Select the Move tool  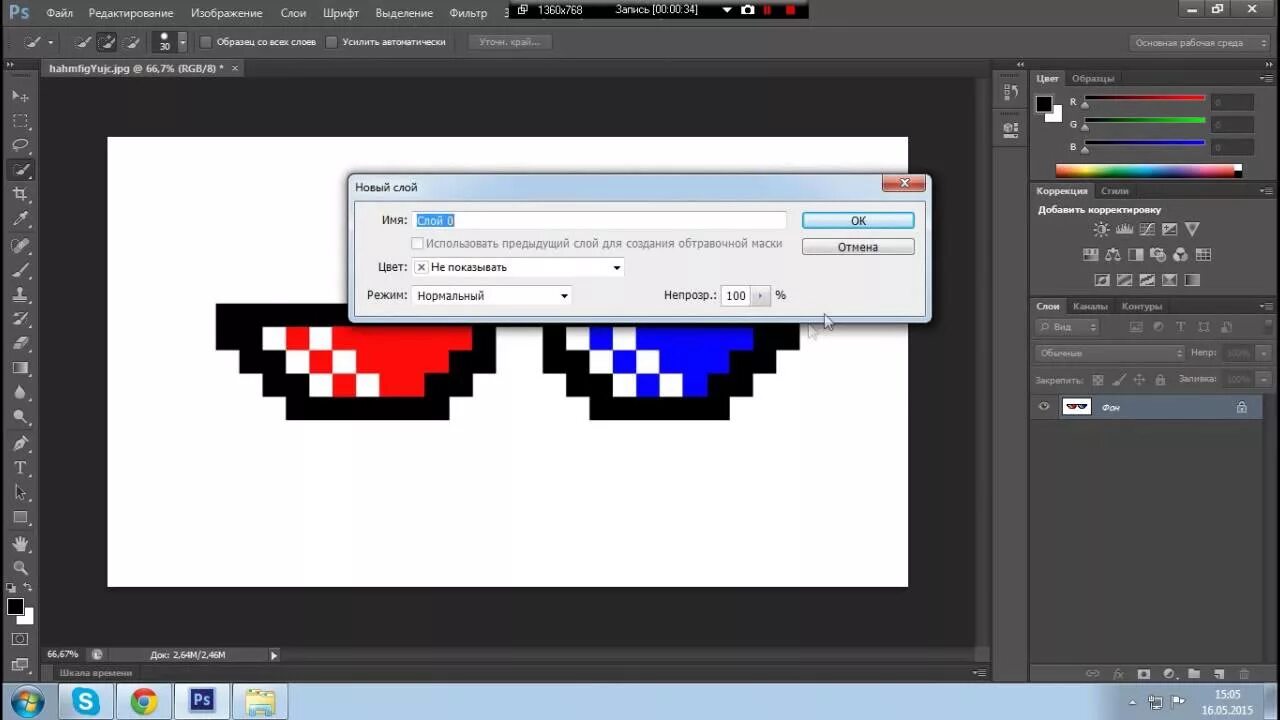[20, 96]
